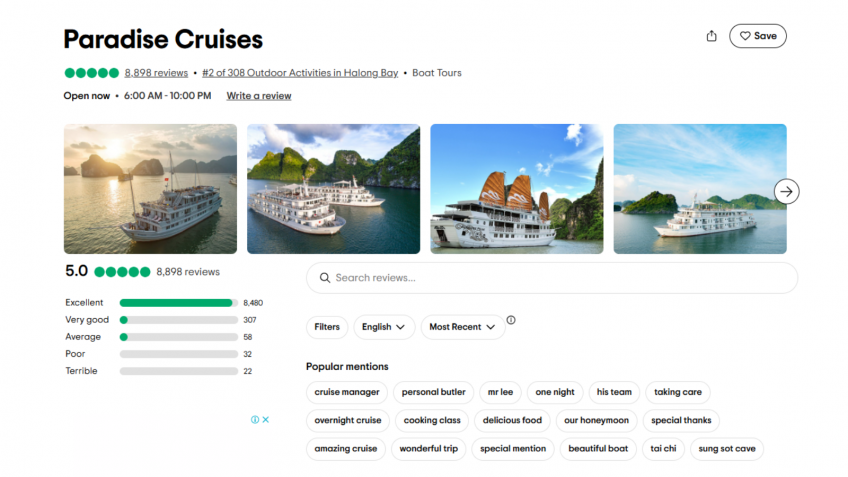
Task: Select the 'cruise manager' popular mention tag
Action: pyautogui.click(x=347, y=392)
